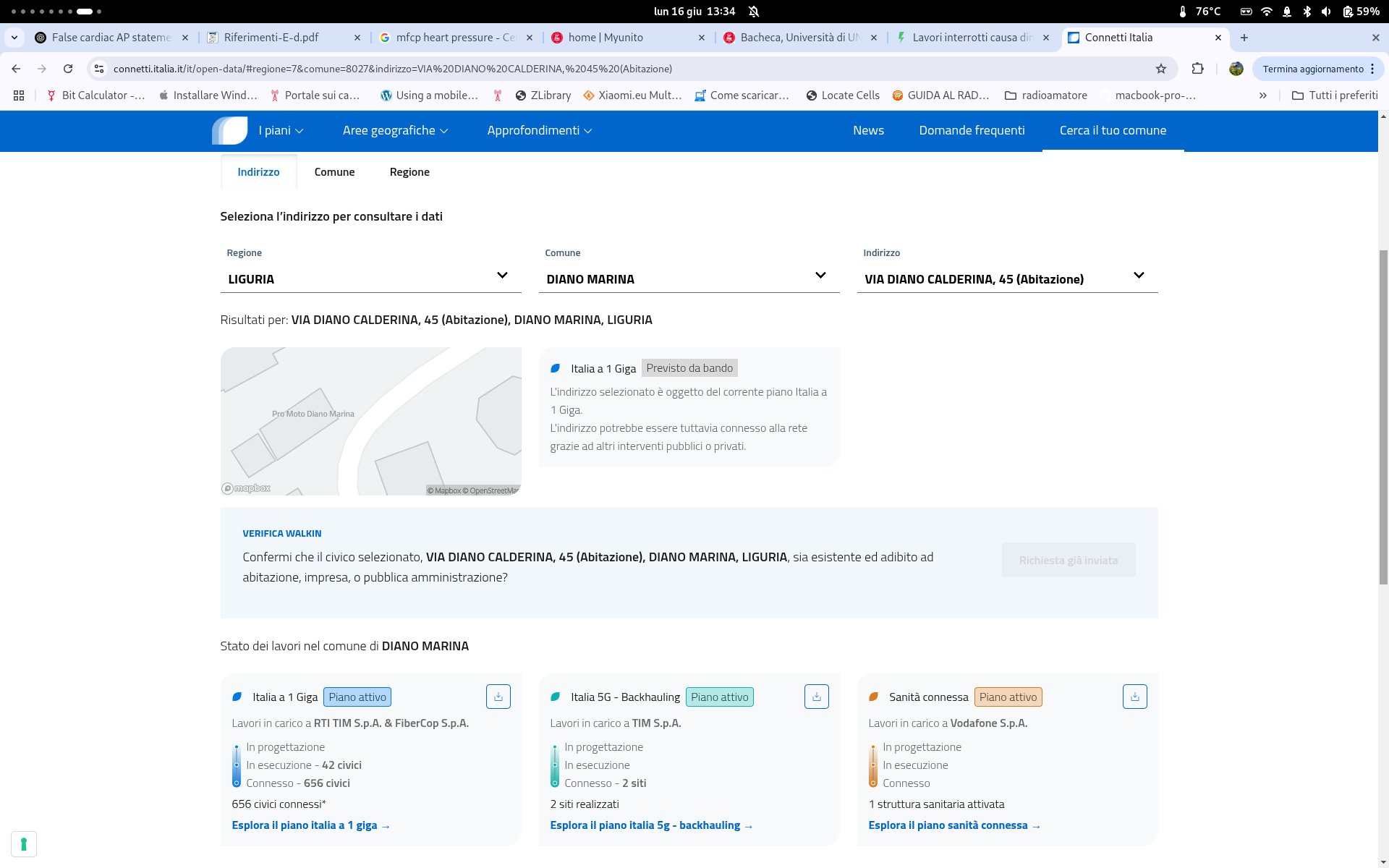The image size is (1389, 868).
Task: Open the I piani menu
Action: pyautogui.click(x=281, y=131)
